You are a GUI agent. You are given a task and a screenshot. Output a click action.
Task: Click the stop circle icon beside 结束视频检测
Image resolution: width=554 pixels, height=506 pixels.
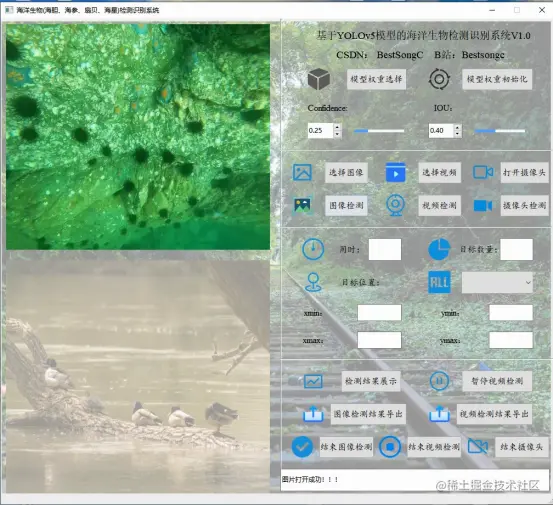pyautogui.click(x=390, y=447)
